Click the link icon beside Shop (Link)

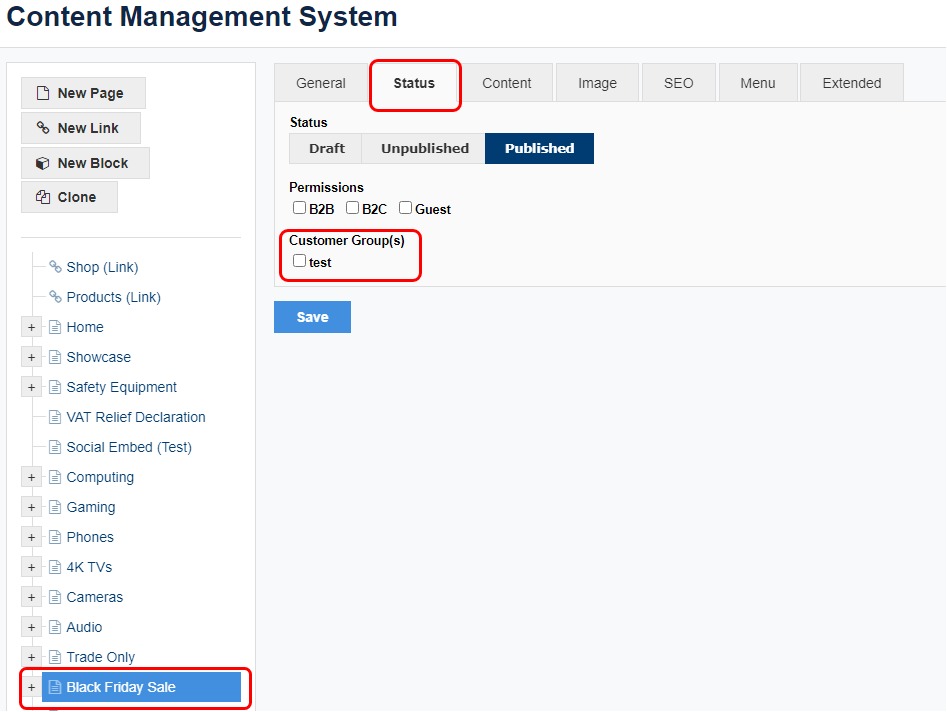pyautogui.click(x=56, y=267)
